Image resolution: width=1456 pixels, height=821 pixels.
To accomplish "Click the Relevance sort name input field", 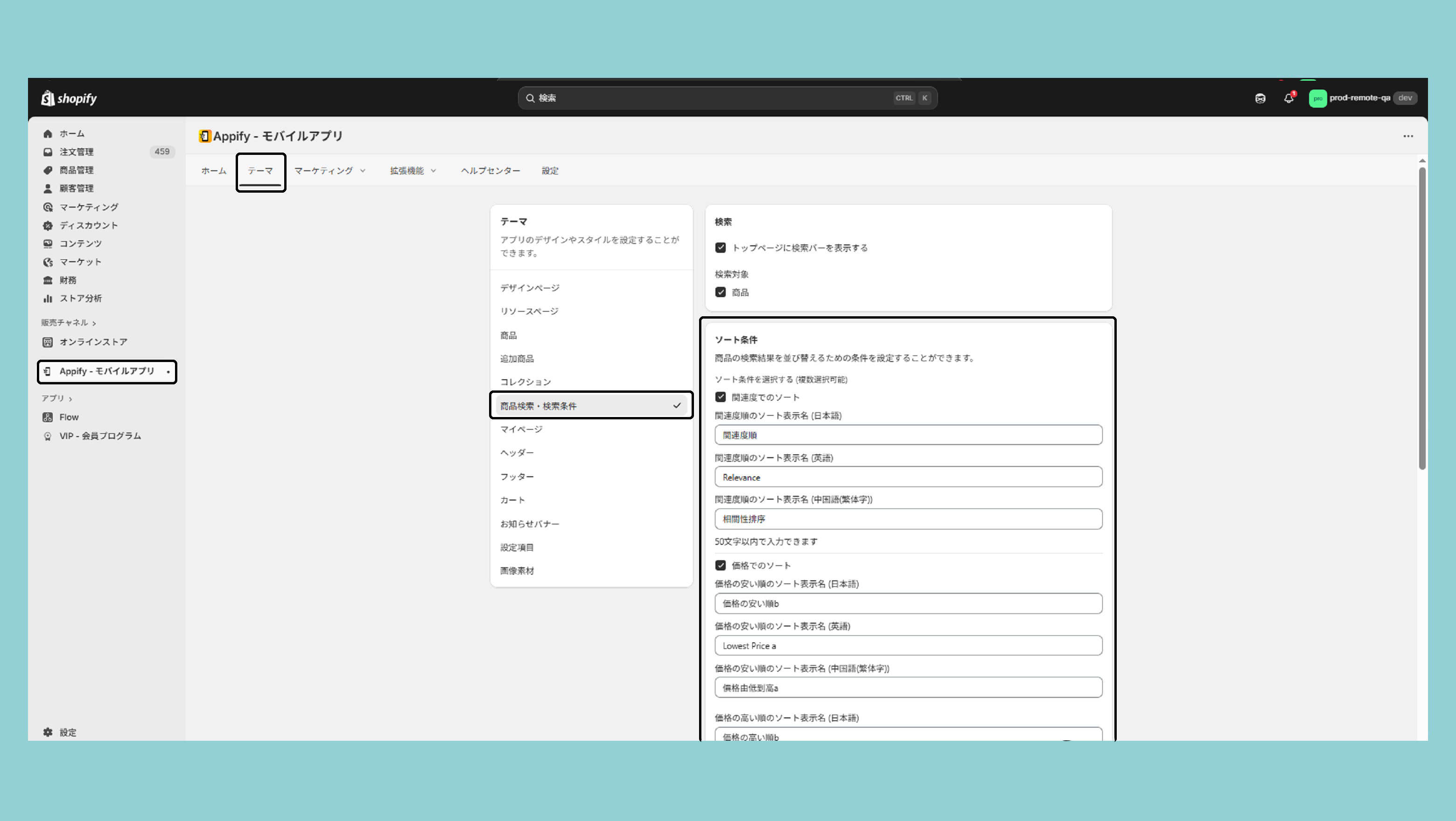I will tap(908, 477).
